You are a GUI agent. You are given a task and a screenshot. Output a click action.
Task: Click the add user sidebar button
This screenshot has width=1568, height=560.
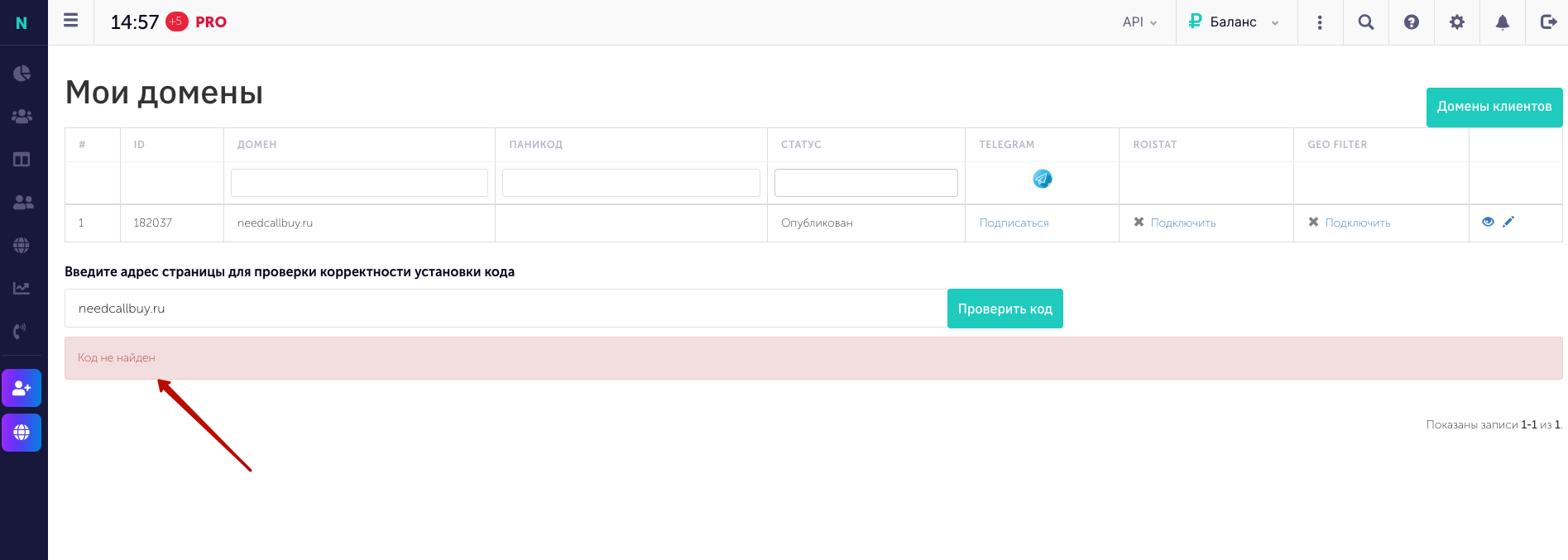[x=22, y=388]
